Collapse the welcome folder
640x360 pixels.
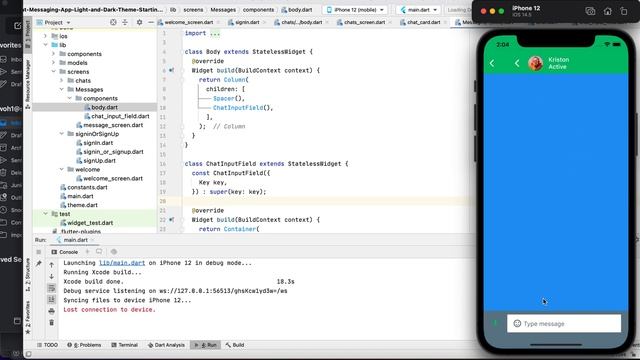pyautogui.click(x=62, y=169)
